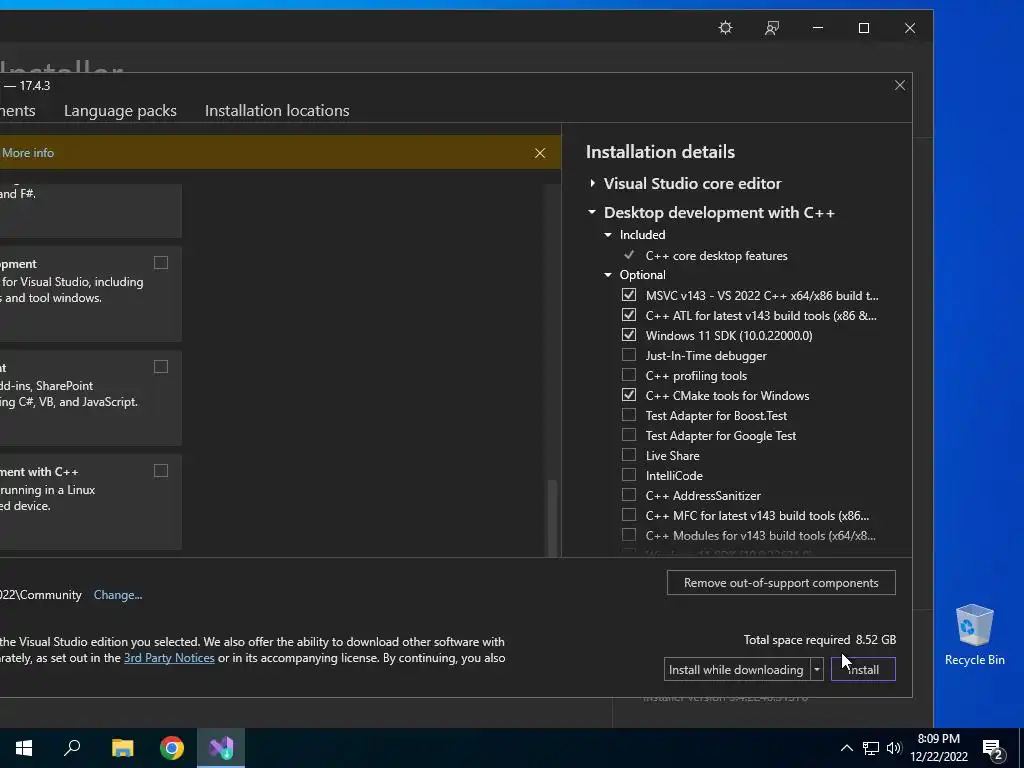1024x768 pixels.
Task: Open File Explorer from the taskbar
Action: (122, 748)
